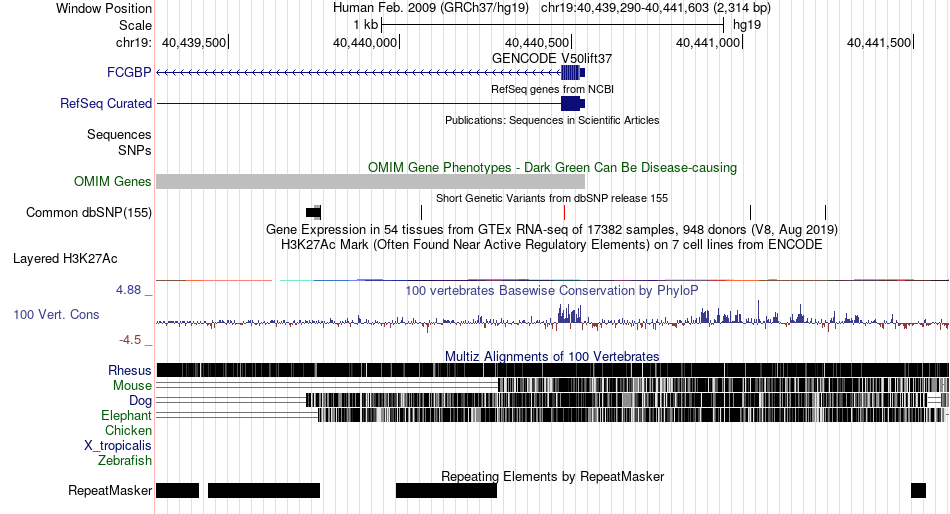This screenshot has width=950, height=514.
Task: Click the GENCODE V50lift37 track title
Action: tap(552, 58)
